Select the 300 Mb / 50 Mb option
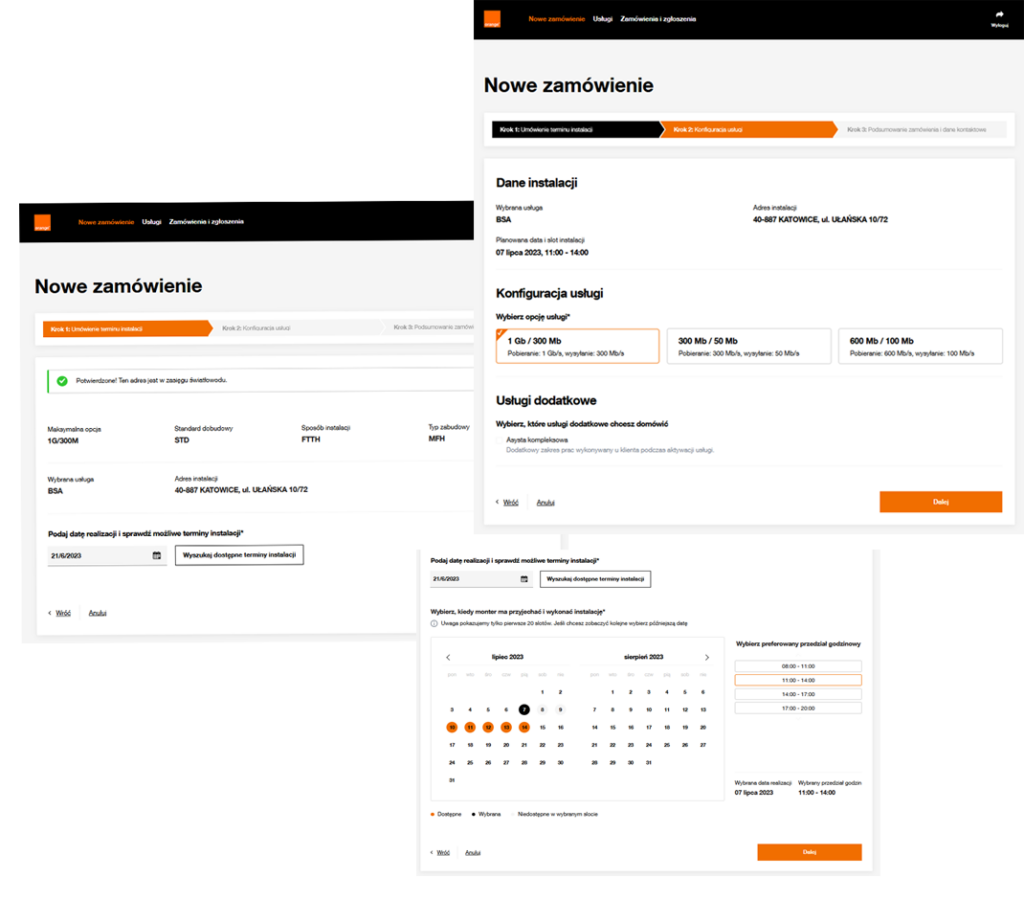The image size is (1024, 900). 748,346
